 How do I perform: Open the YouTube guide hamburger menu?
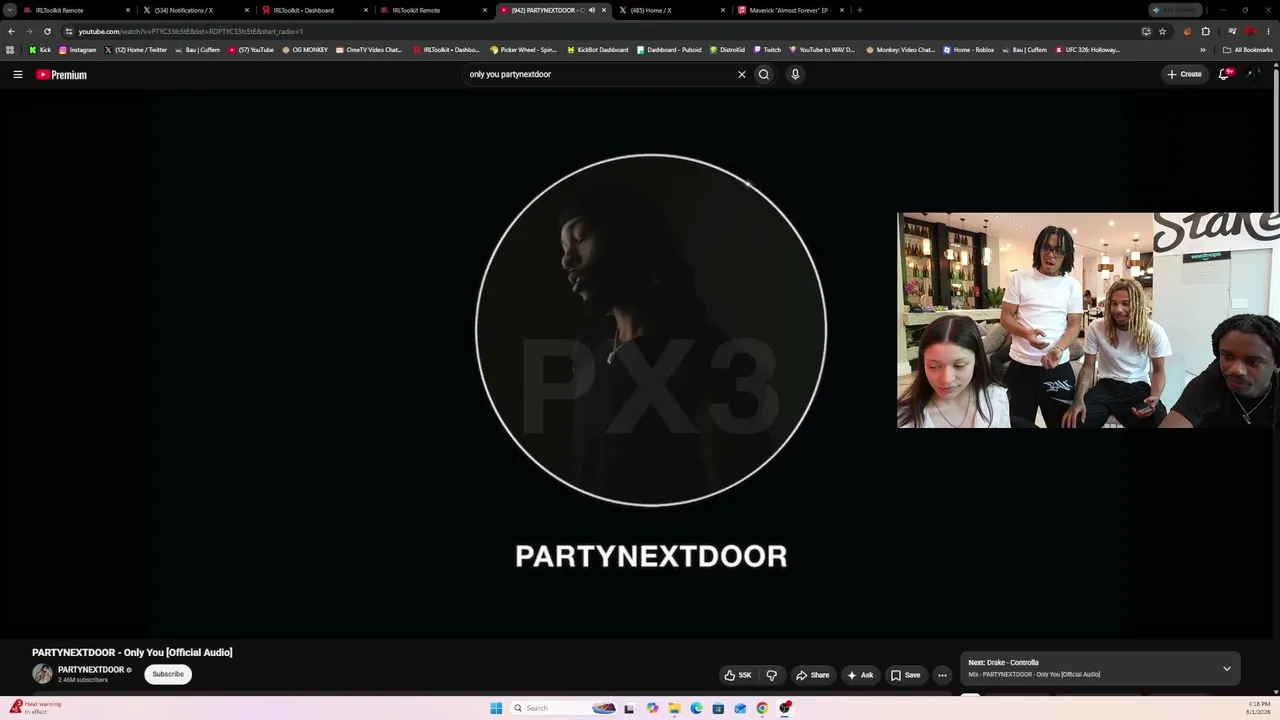tap(18, 74)
